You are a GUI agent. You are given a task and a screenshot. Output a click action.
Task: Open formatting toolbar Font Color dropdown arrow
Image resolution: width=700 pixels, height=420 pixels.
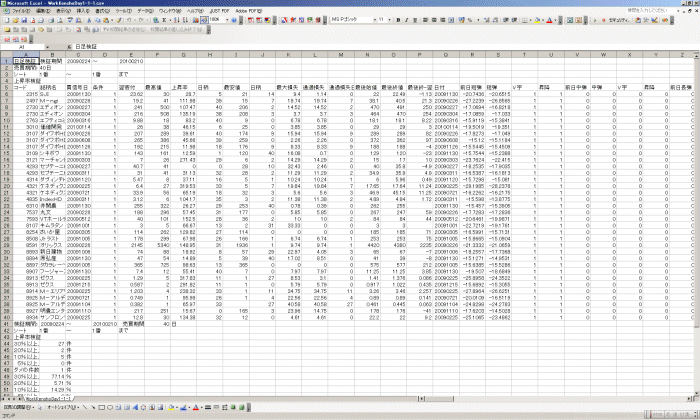[x=555, y=20]
